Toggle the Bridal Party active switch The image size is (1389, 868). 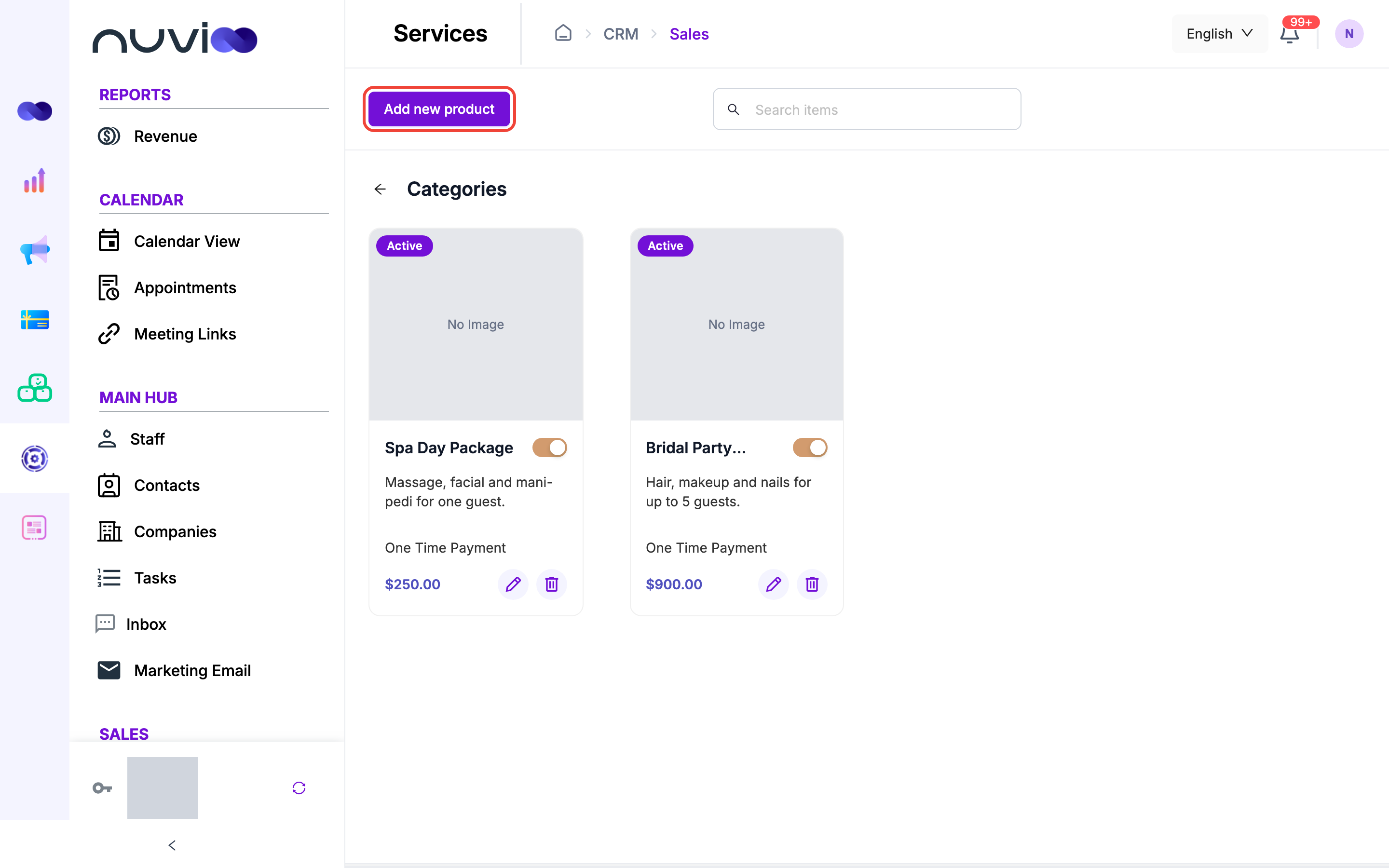tap(810, 447)
